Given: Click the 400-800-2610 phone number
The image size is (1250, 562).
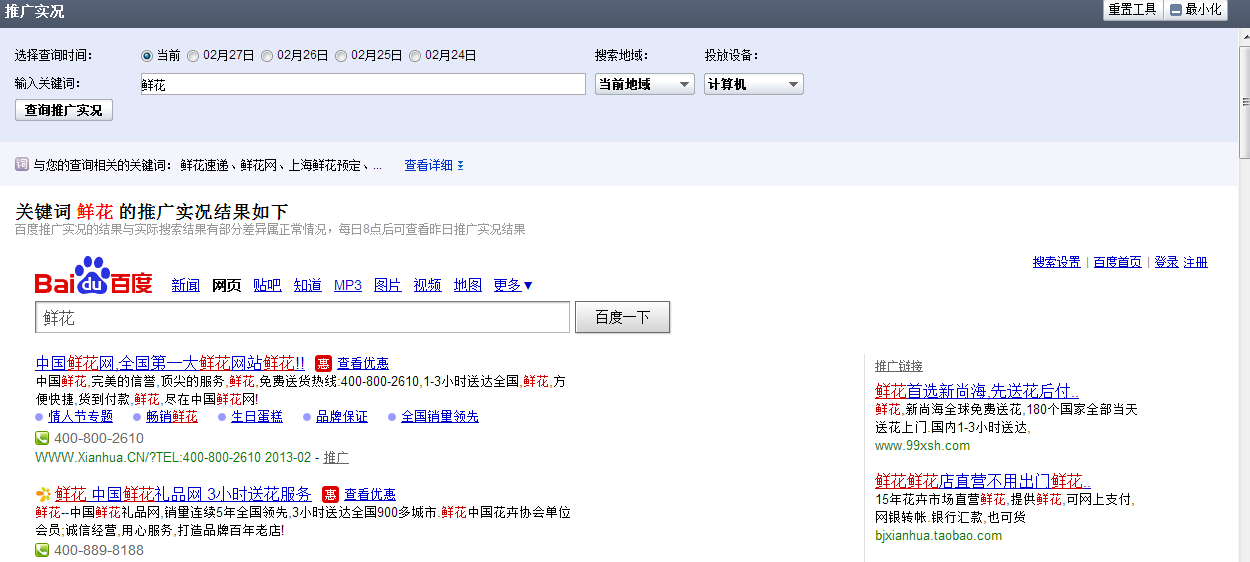Looking at the screenshot, I should click(x=99, y=438).
